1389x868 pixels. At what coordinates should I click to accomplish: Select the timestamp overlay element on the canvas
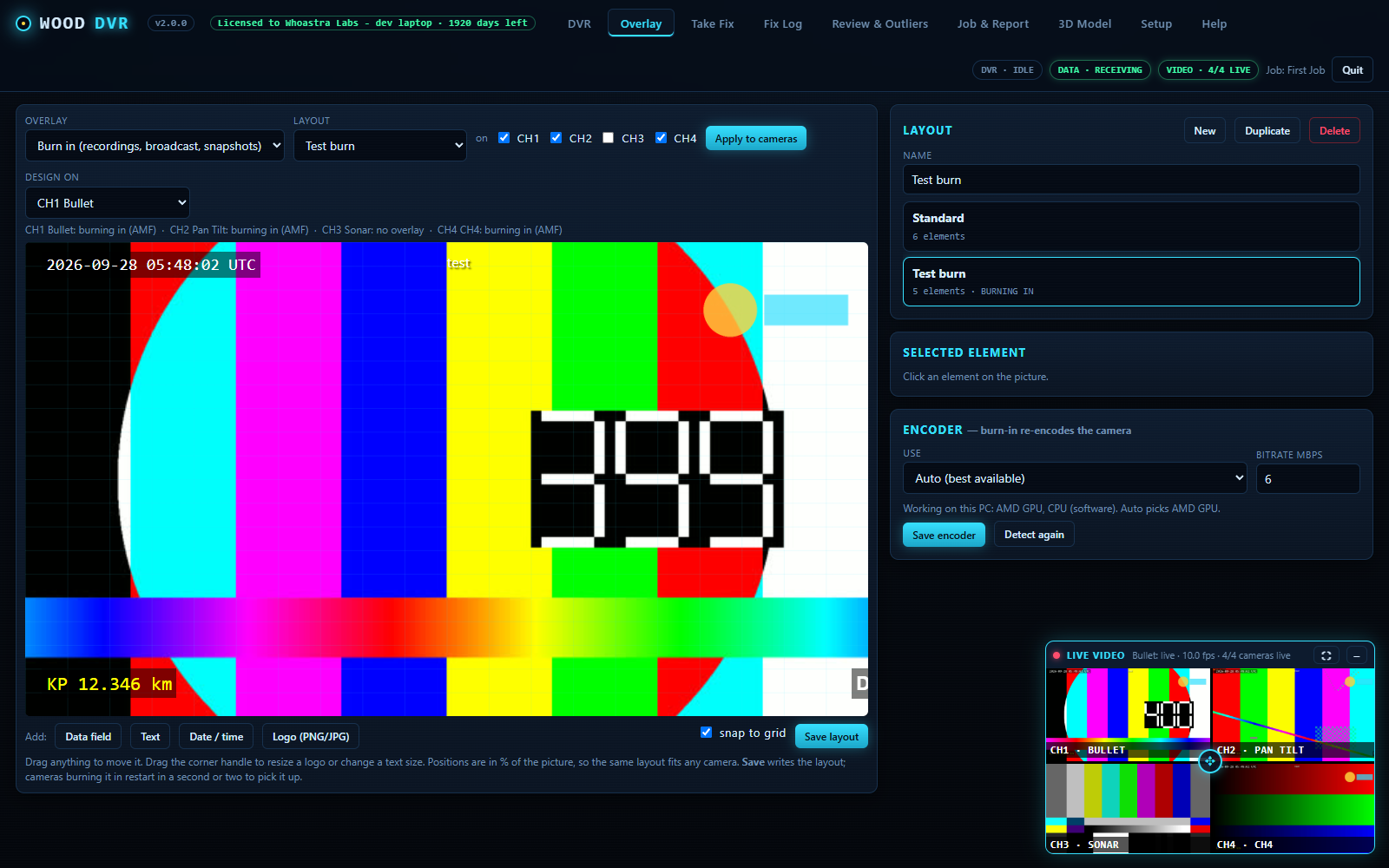point(151,265)
